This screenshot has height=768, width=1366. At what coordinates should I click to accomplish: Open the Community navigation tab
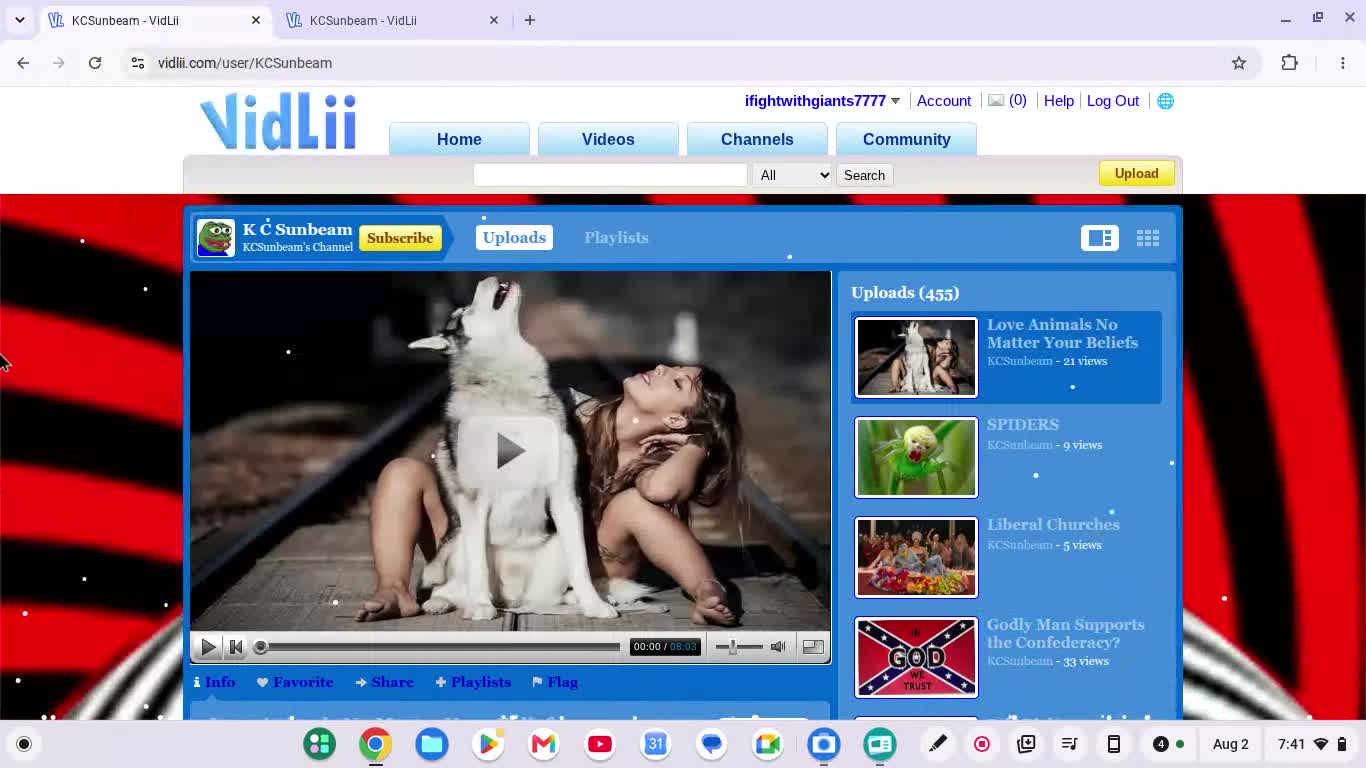(906, 139)
